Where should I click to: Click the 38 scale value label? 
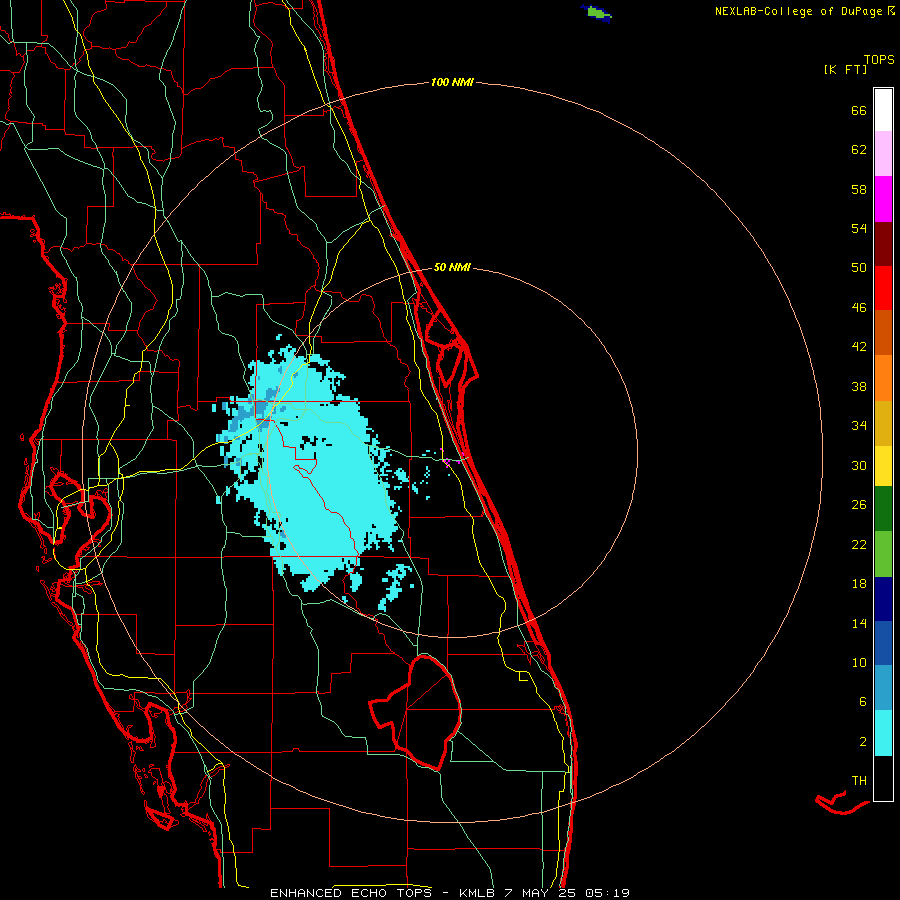point(859,387)
